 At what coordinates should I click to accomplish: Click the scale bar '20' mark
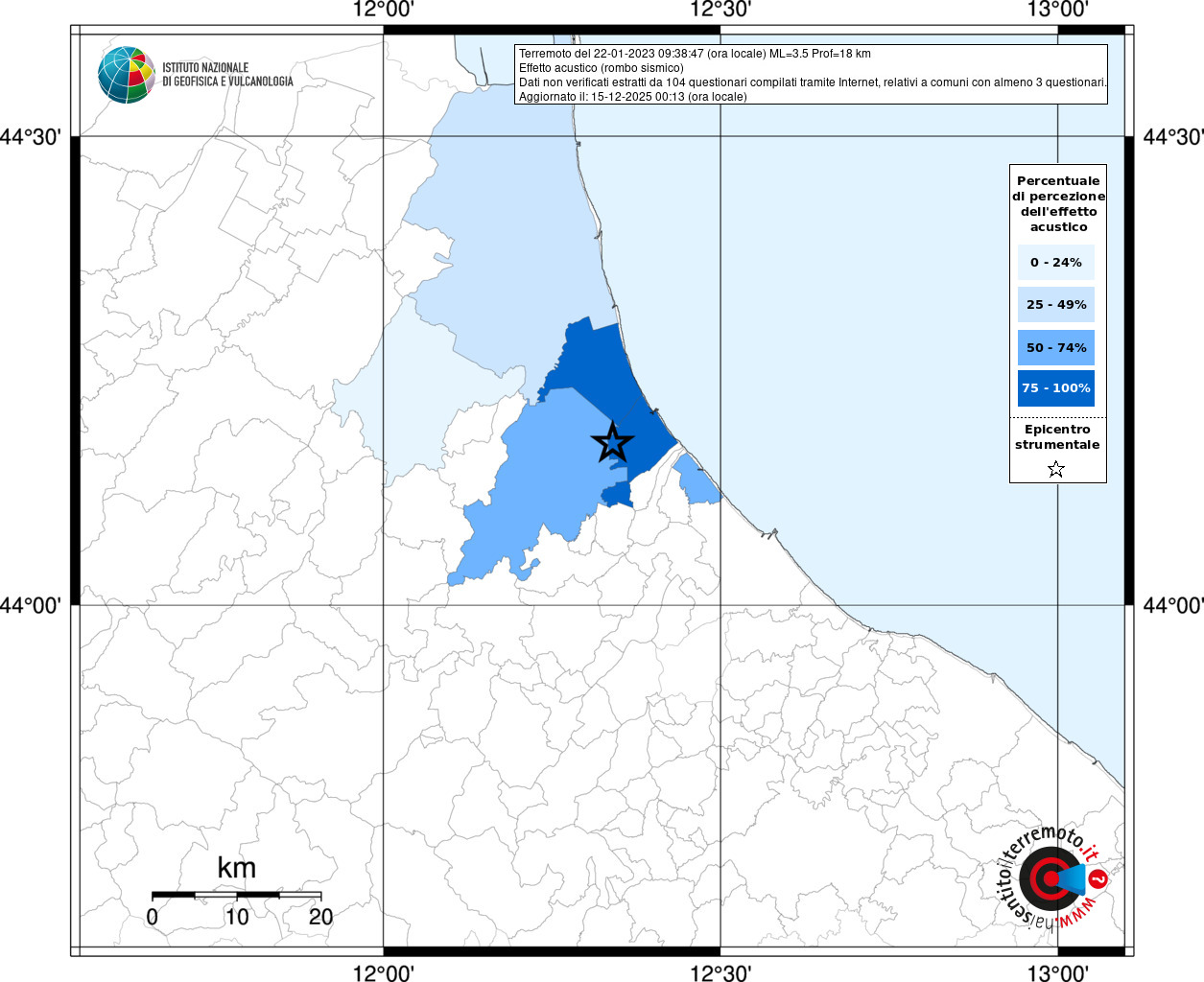pos(321,917)
